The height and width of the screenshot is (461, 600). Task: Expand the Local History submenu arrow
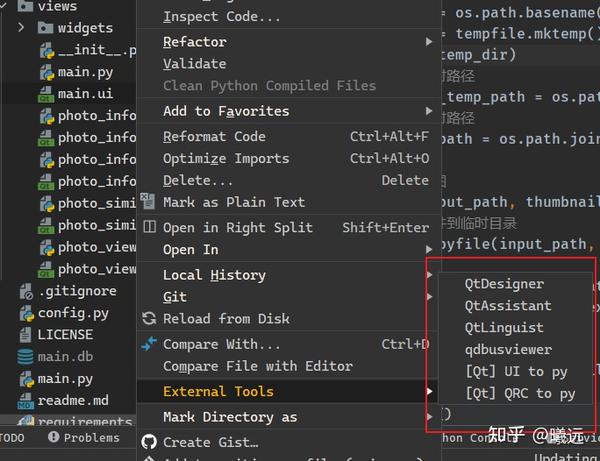[430, 275]
